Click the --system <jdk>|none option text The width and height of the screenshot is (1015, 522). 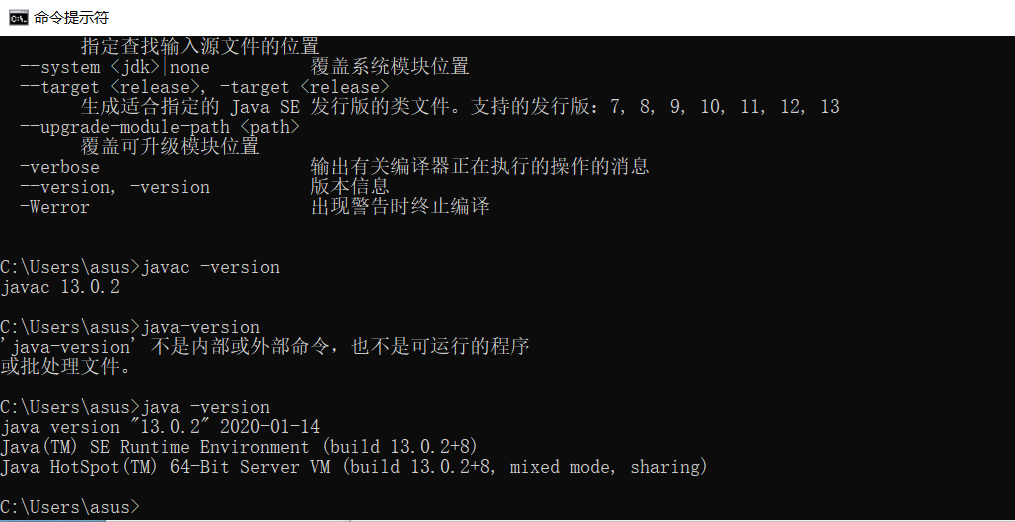click(x=115, y=67)
